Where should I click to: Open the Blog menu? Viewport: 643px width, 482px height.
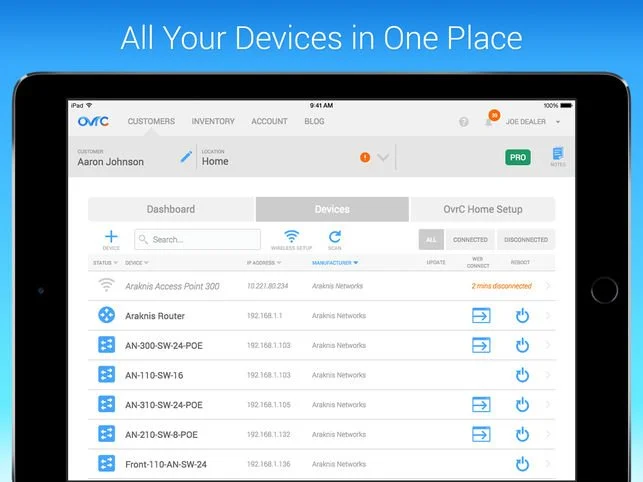click(314, 121)
